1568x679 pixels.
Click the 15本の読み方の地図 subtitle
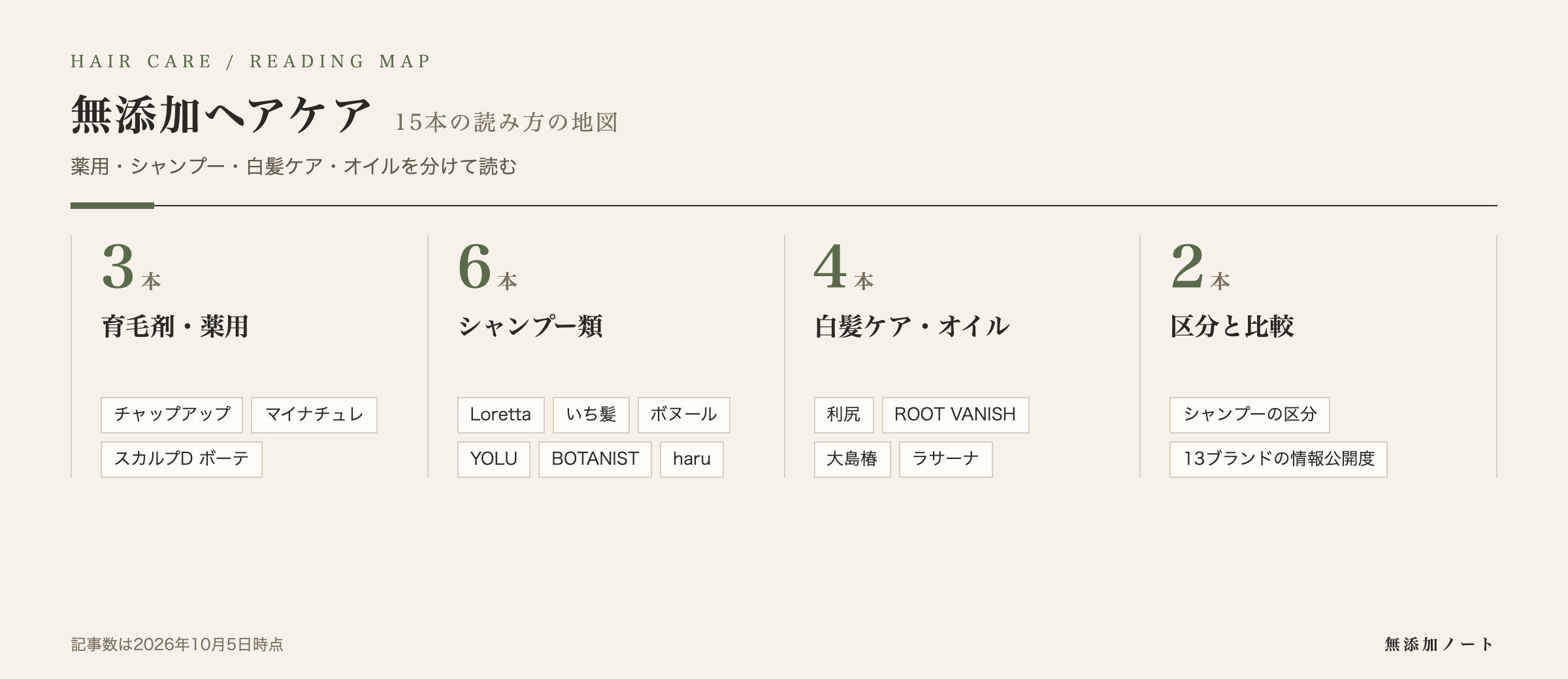tap(507, 122)
